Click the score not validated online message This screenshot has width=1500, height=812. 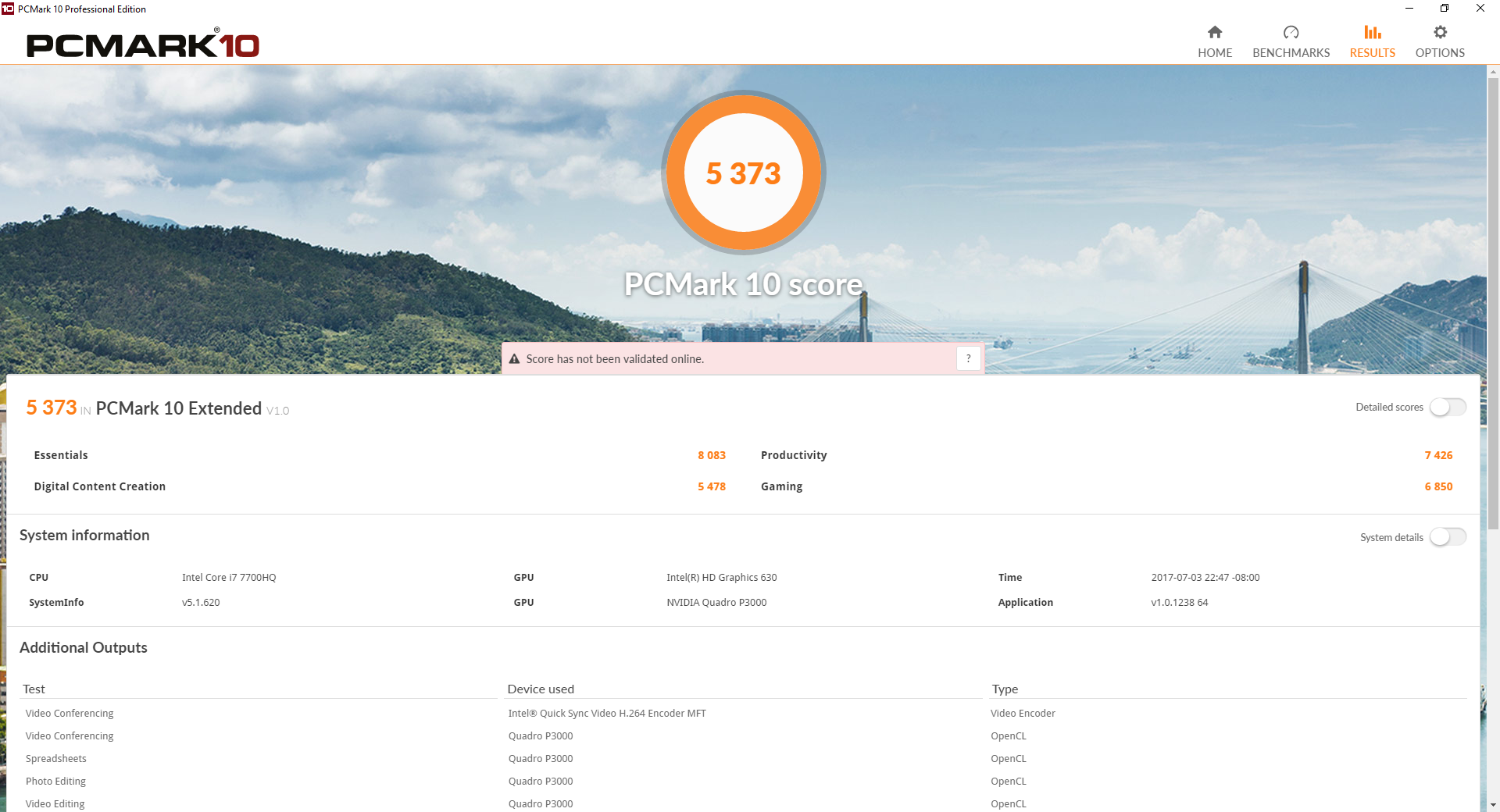pos(615,359)
